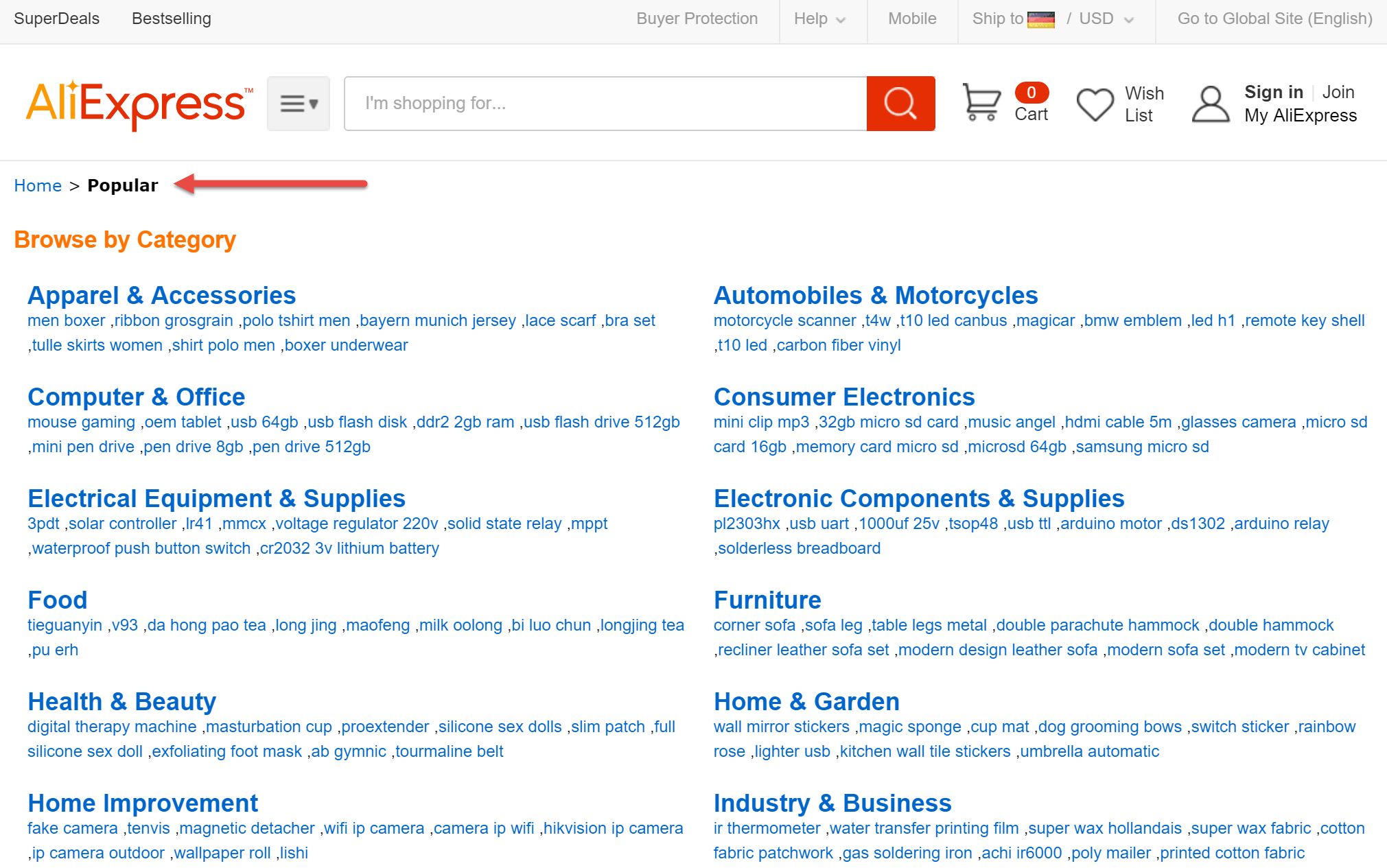This screenshot has width=1387, height=868.
Task: Open Industry & Business category
Action: pos(832,803)
